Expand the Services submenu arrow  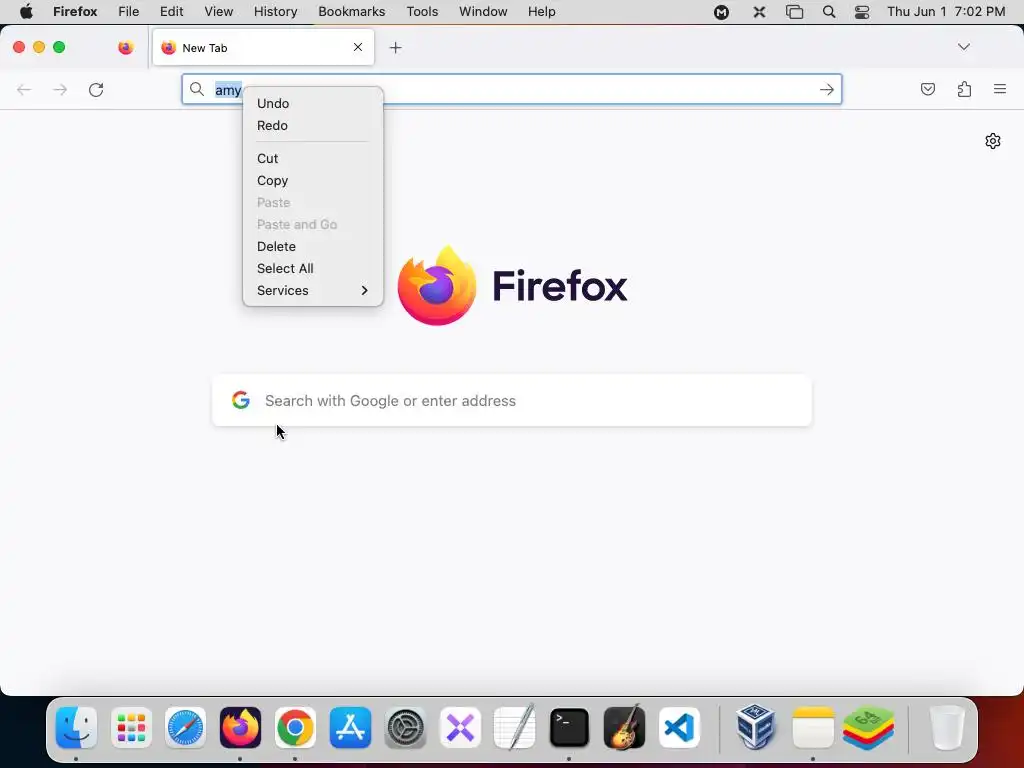[364, 291]
